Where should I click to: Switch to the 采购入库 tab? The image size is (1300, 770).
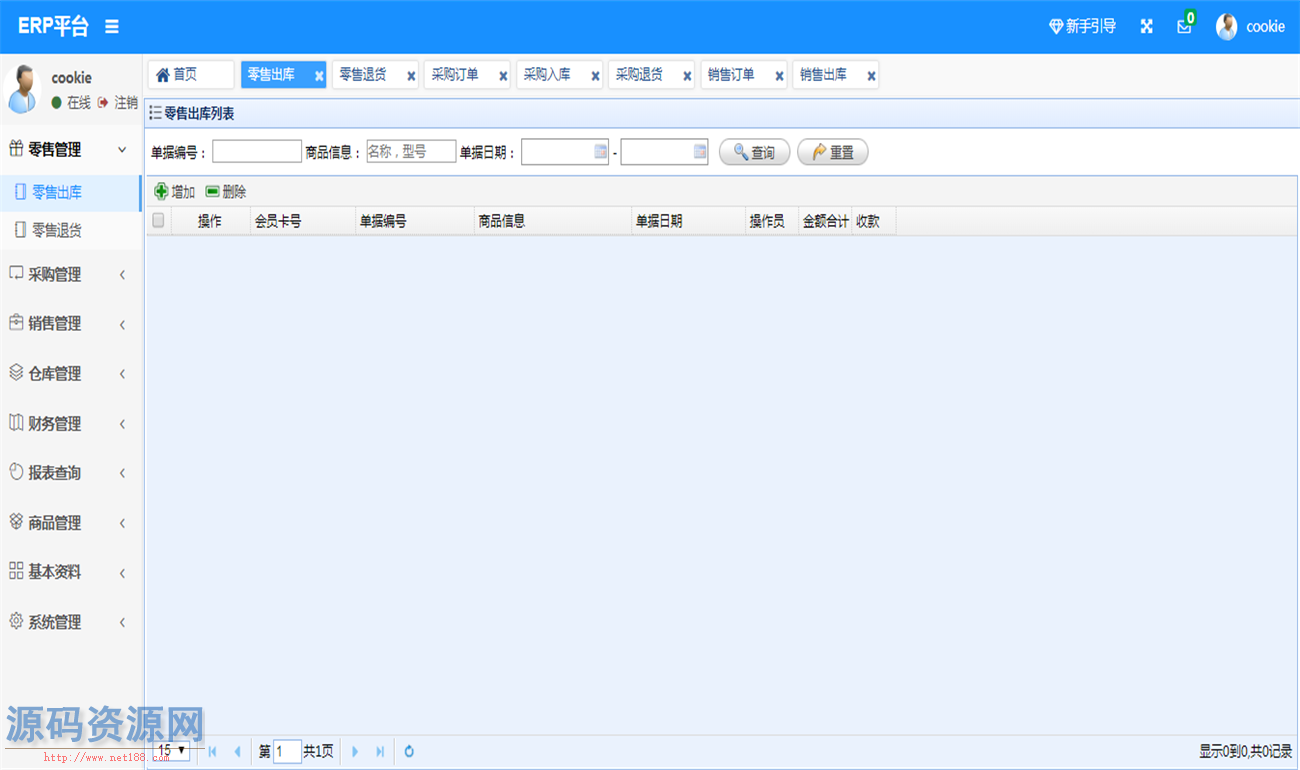coord(547,75)
